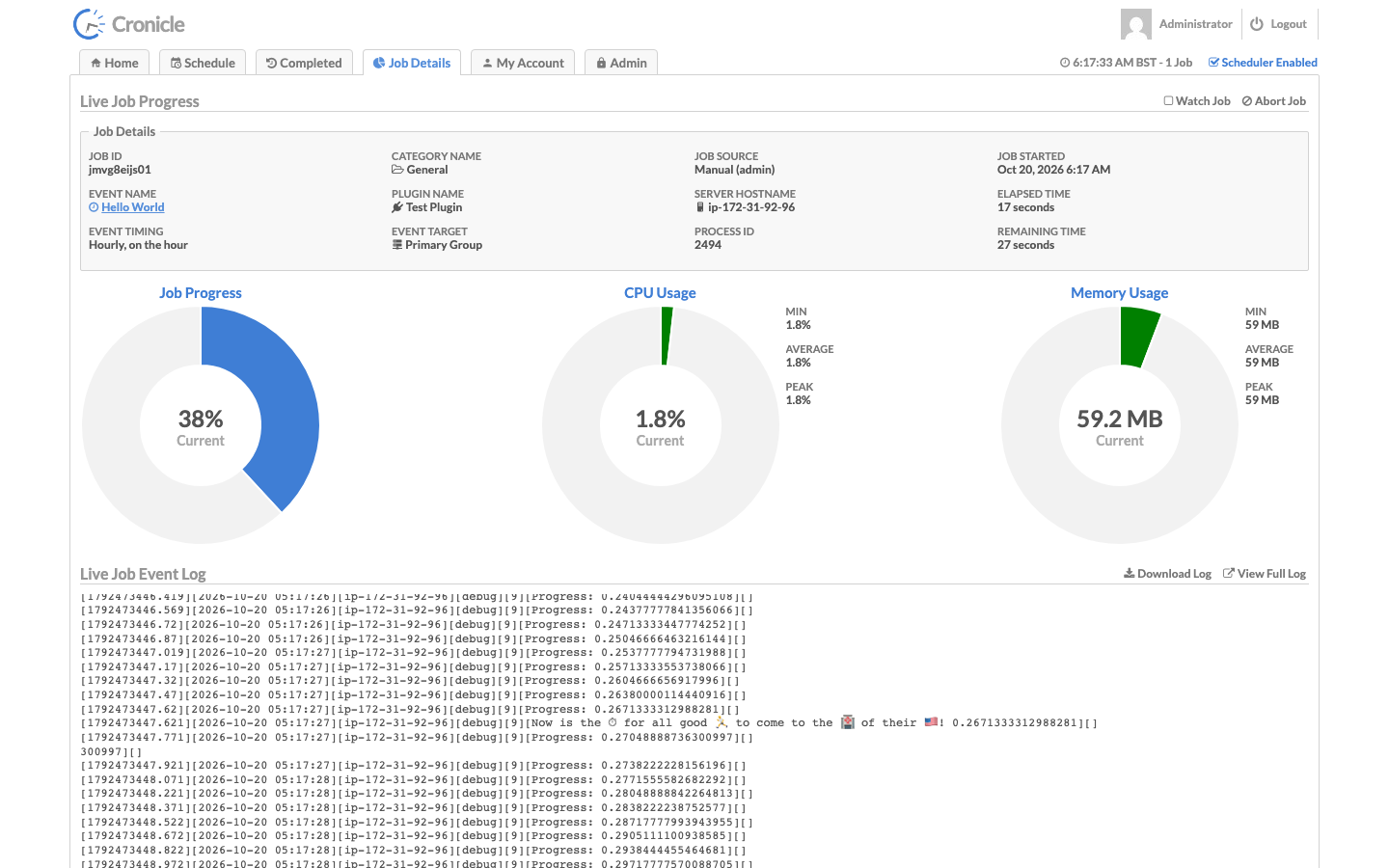Click the Elapsed Time value 17 seconds

[1025, 207]
